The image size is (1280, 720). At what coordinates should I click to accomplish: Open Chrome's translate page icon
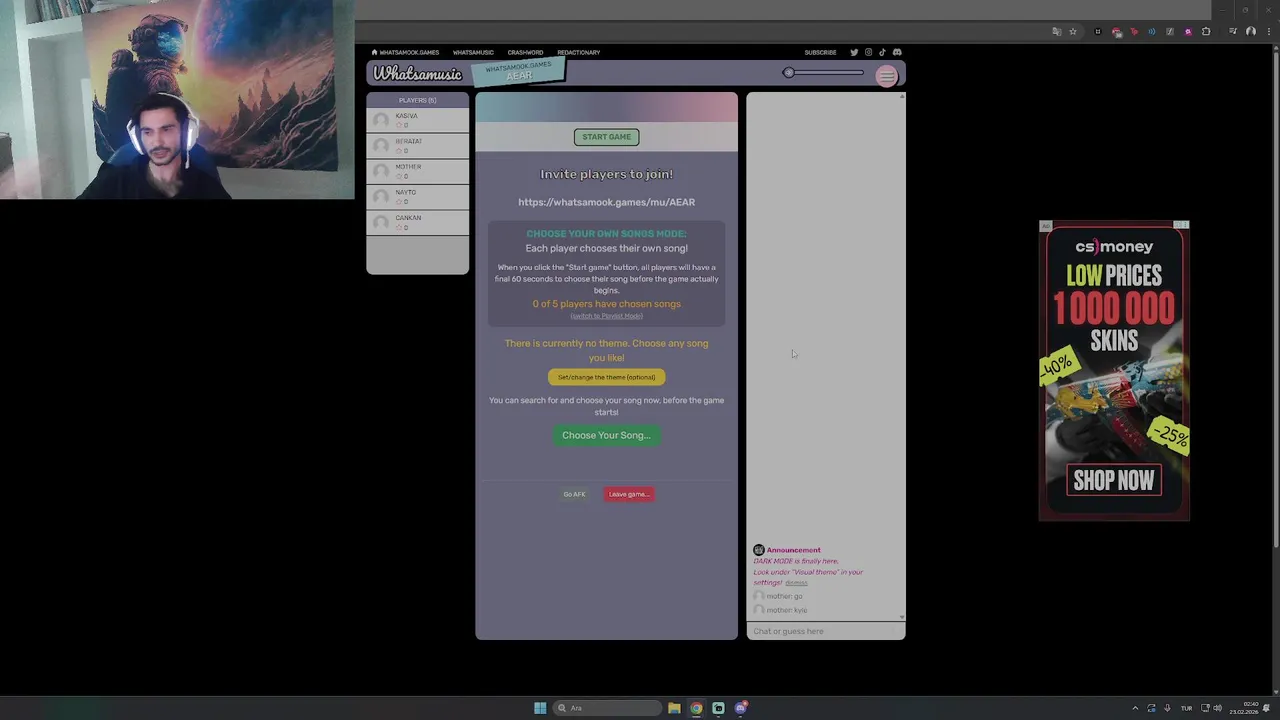pyautogui.click(x=1057, y=32)
